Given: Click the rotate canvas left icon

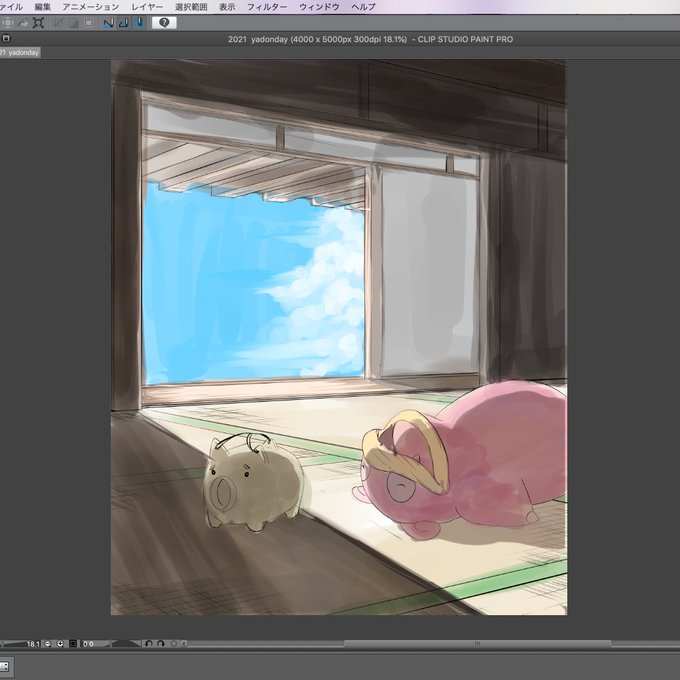Looking at the screenshot, I should pos(148,644).
